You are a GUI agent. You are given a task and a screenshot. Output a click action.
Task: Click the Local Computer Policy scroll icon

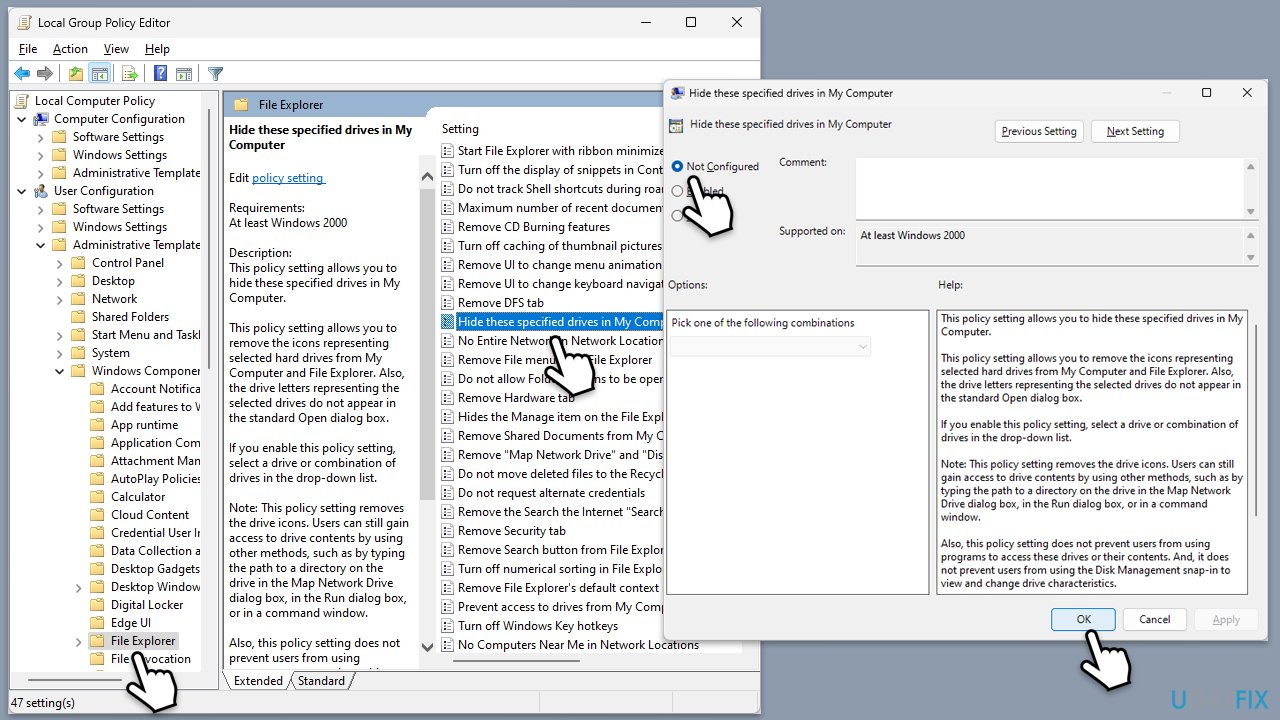pos(24,100)
